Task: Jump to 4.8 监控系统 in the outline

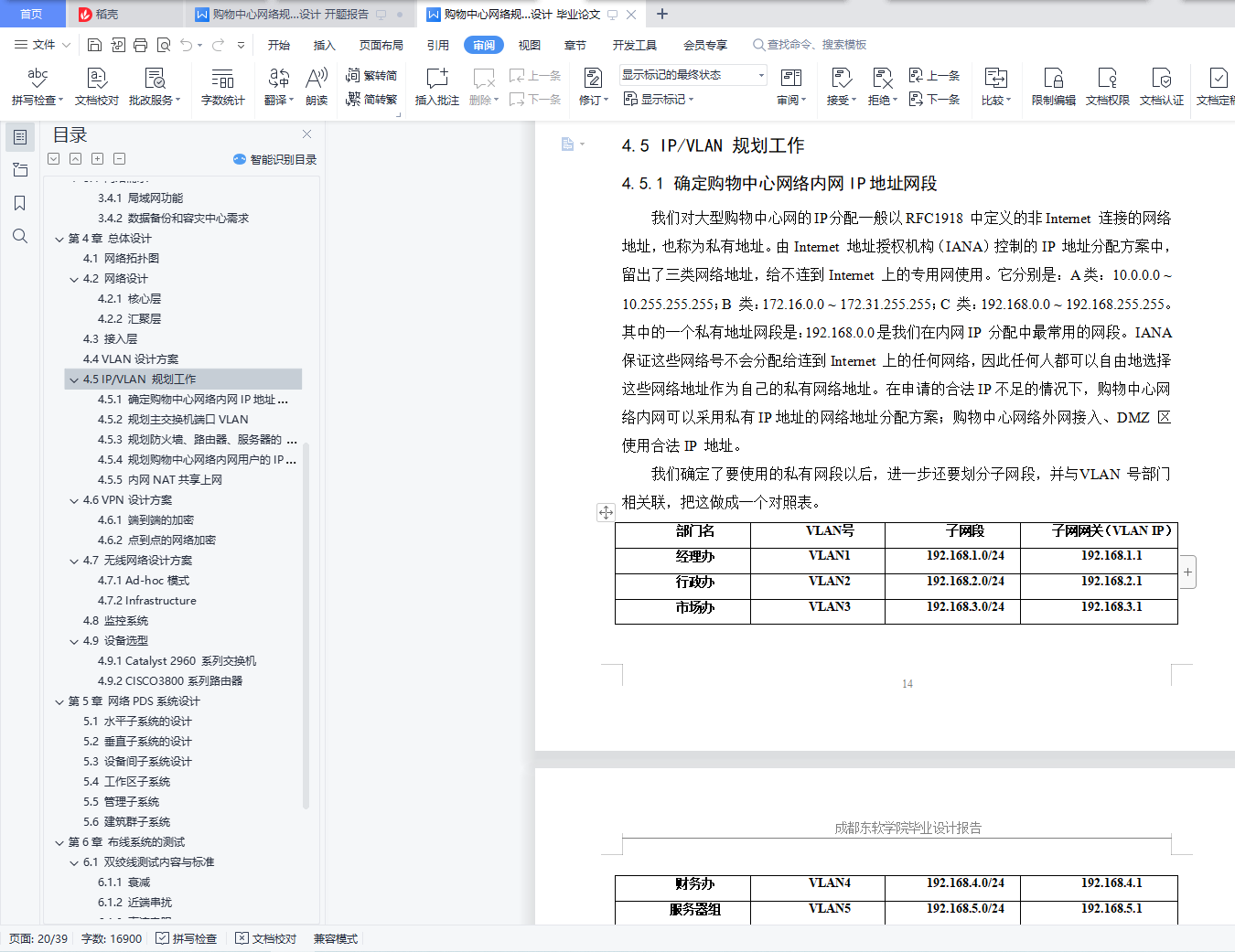Action: click(115, 621)
